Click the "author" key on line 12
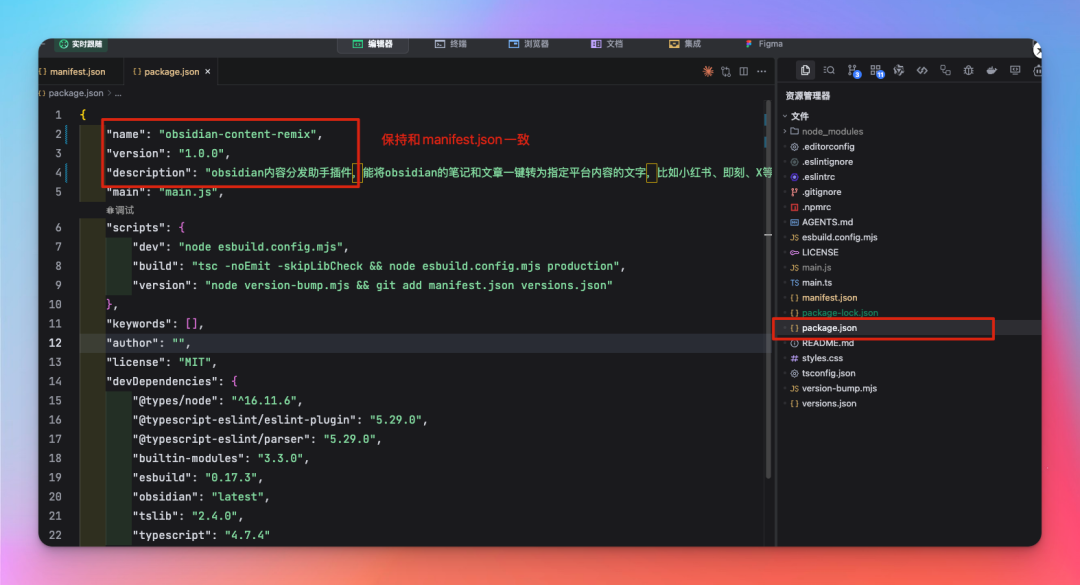Viewport: 1080px width, 585px height. point(132,343)
